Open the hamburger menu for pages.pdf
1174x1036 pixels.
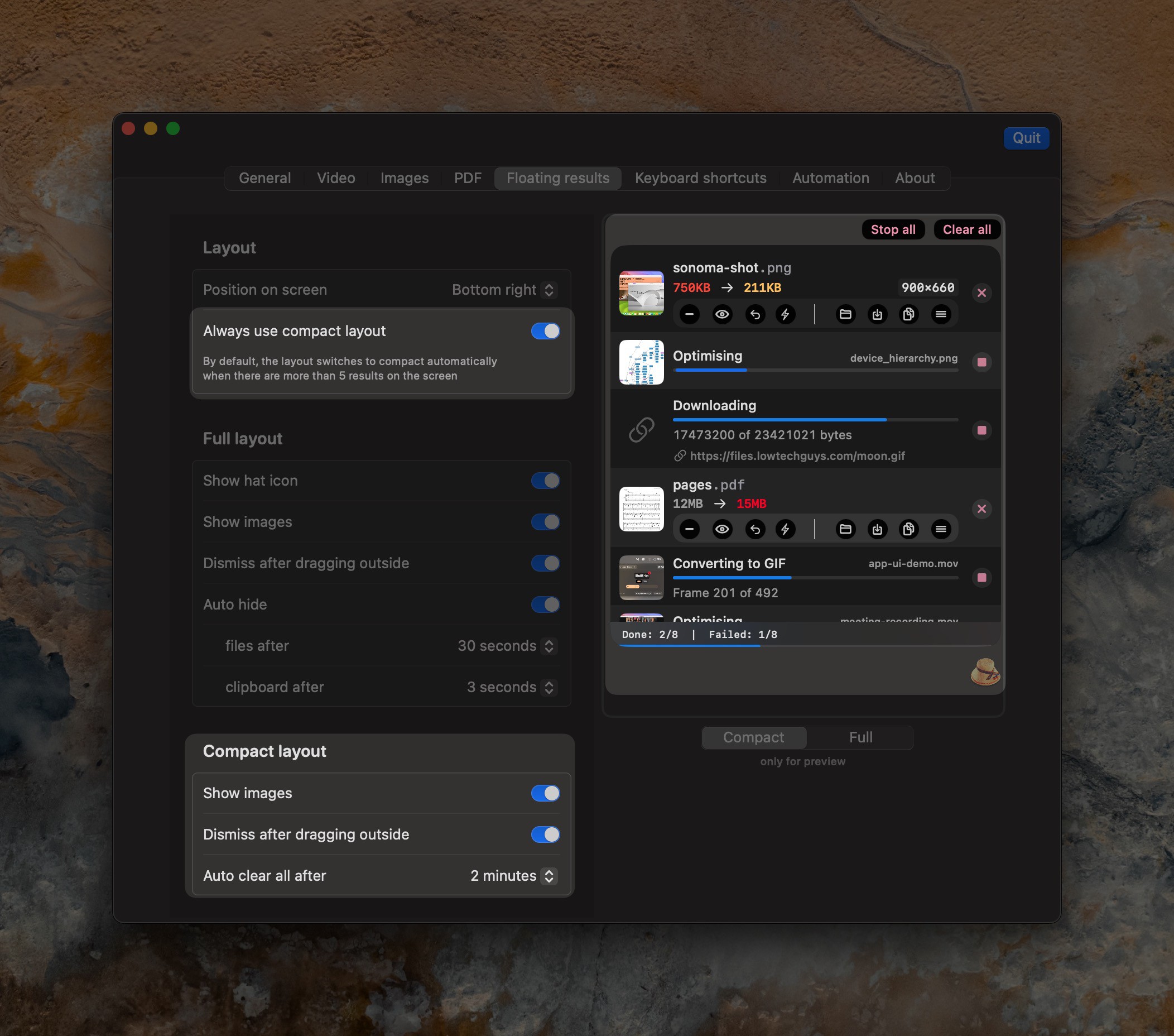click(x=942, y=529)
